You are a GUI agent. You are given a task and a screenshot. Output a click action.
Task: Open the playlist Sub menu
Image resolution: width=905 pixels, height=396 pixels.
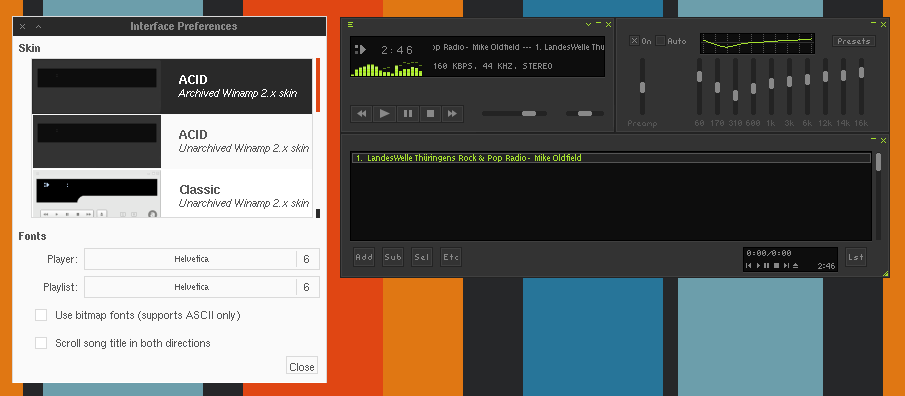point(393,257)
